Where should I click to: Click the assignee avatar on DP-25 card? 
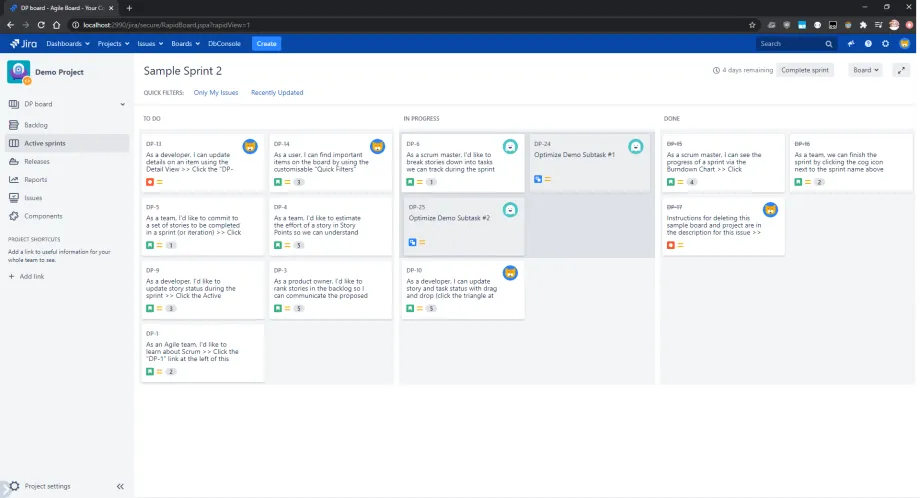click(x=510, y=209)
